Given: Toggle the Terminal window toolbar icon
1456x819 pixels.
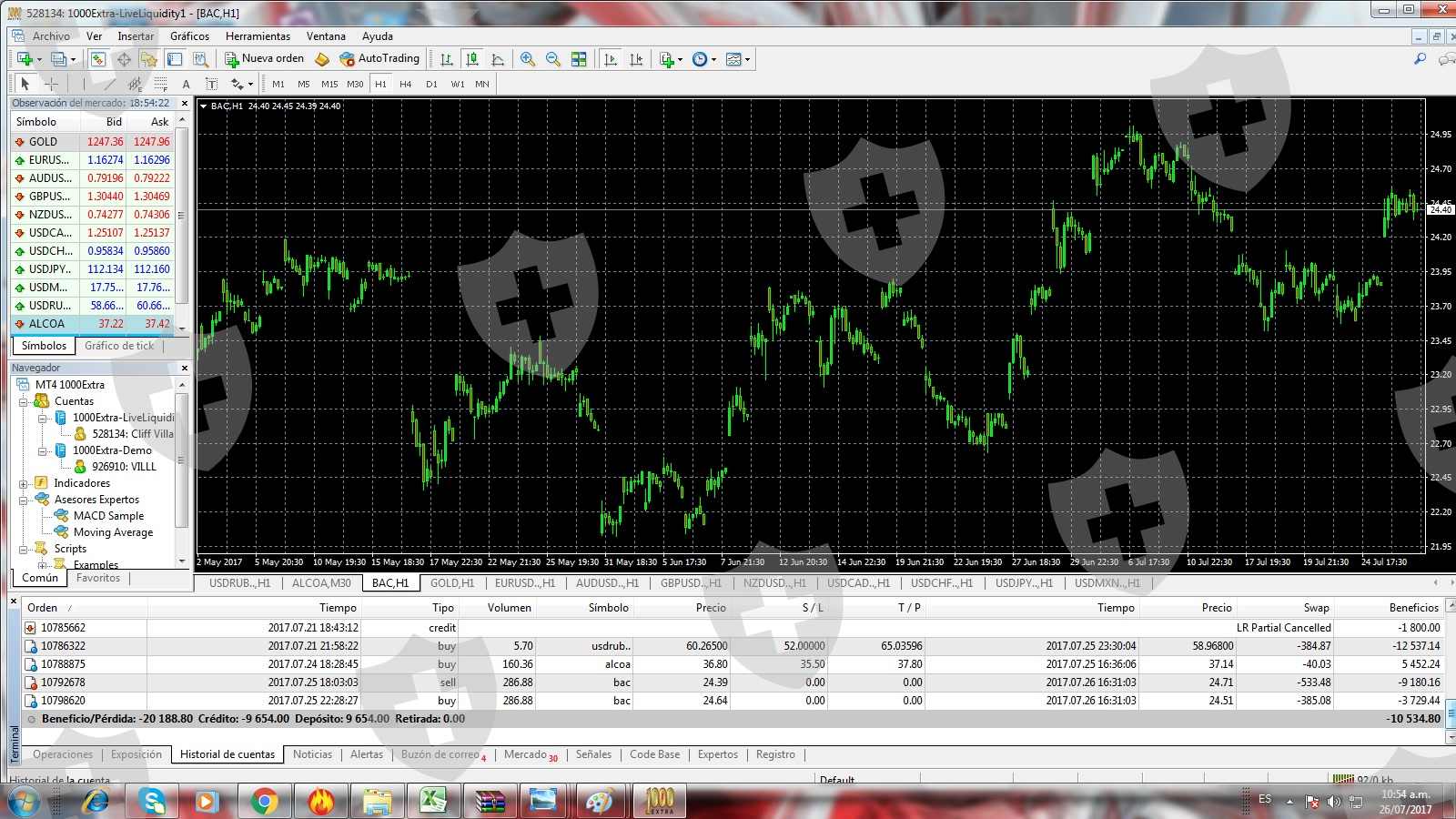Looking at the screenshot, I should tap(175, 59).
